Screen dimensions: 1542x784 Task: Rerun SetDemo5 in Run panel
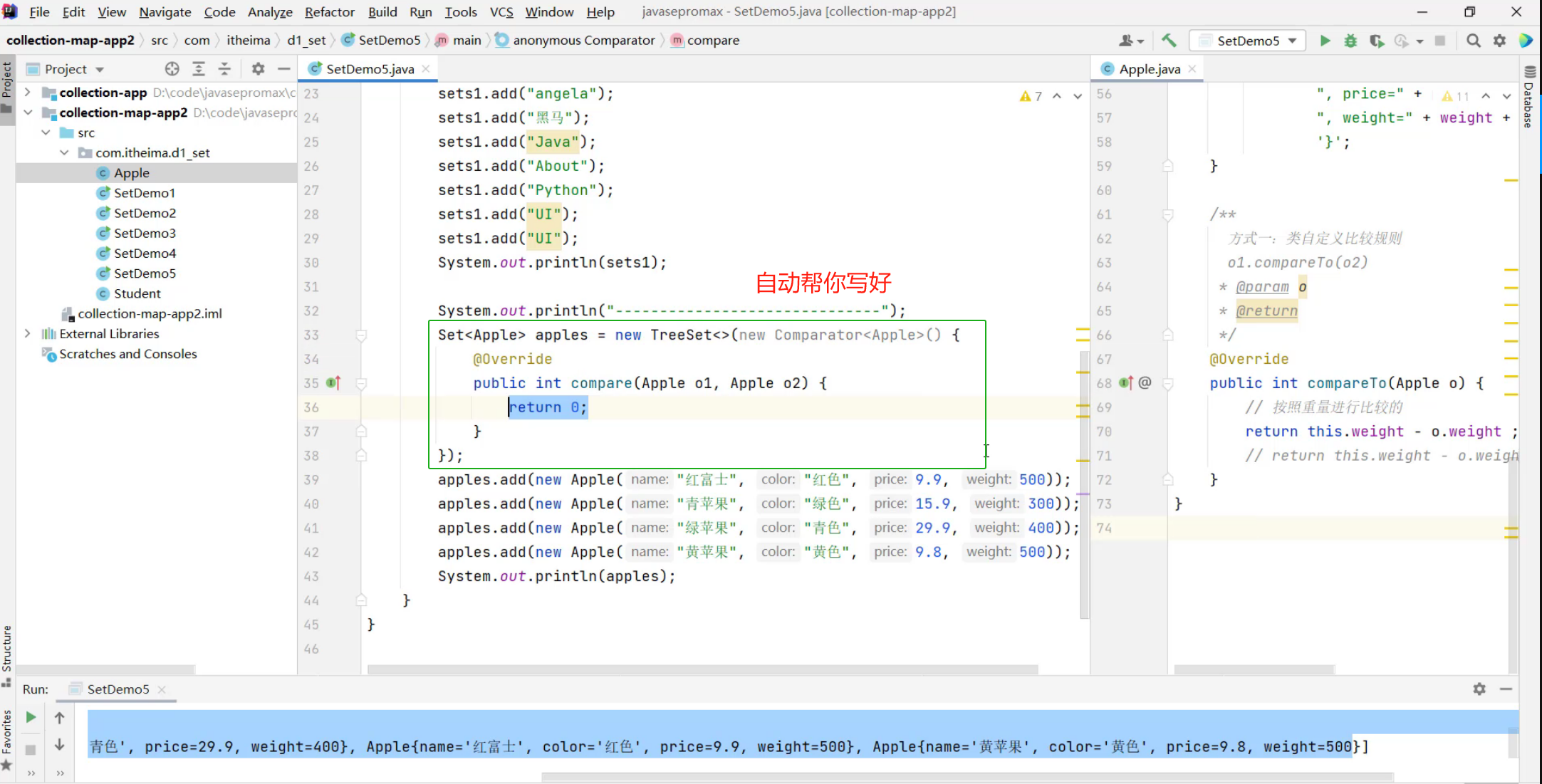tap(31, 717)
